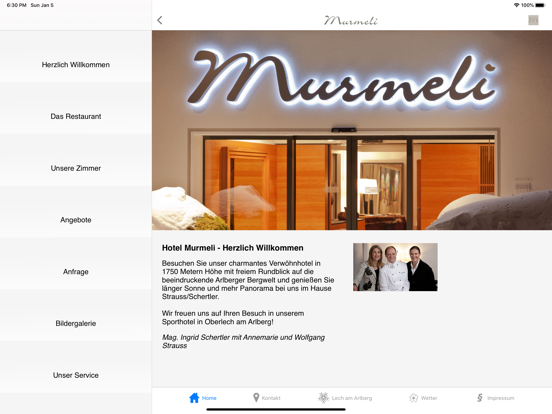This screenshot has width=552, height=414.
Task: Open the Bildergalerie menu entry
Action: (76, 324)
